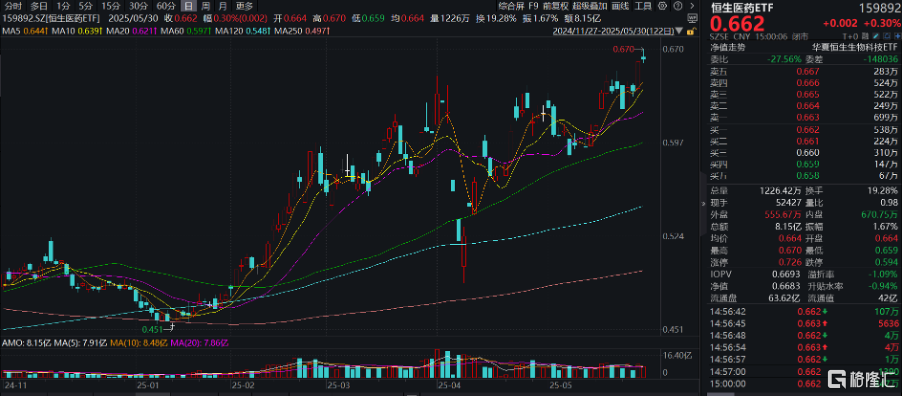Click the 融 margin-trading icon beside T+0
This screenshot has height=396, width=902.
pyautogui.click(x=866, y=36)
